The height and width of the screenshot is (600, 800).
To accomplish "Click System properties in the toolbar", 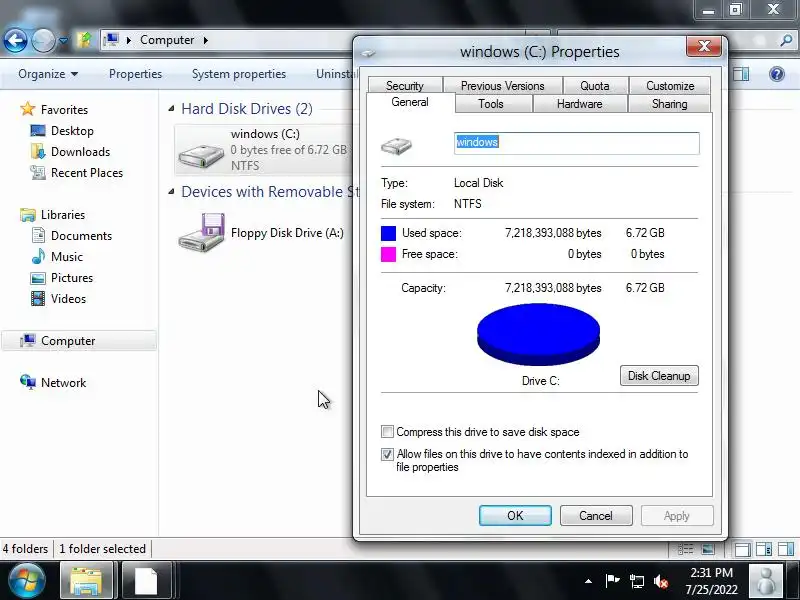I will [239, 74].
